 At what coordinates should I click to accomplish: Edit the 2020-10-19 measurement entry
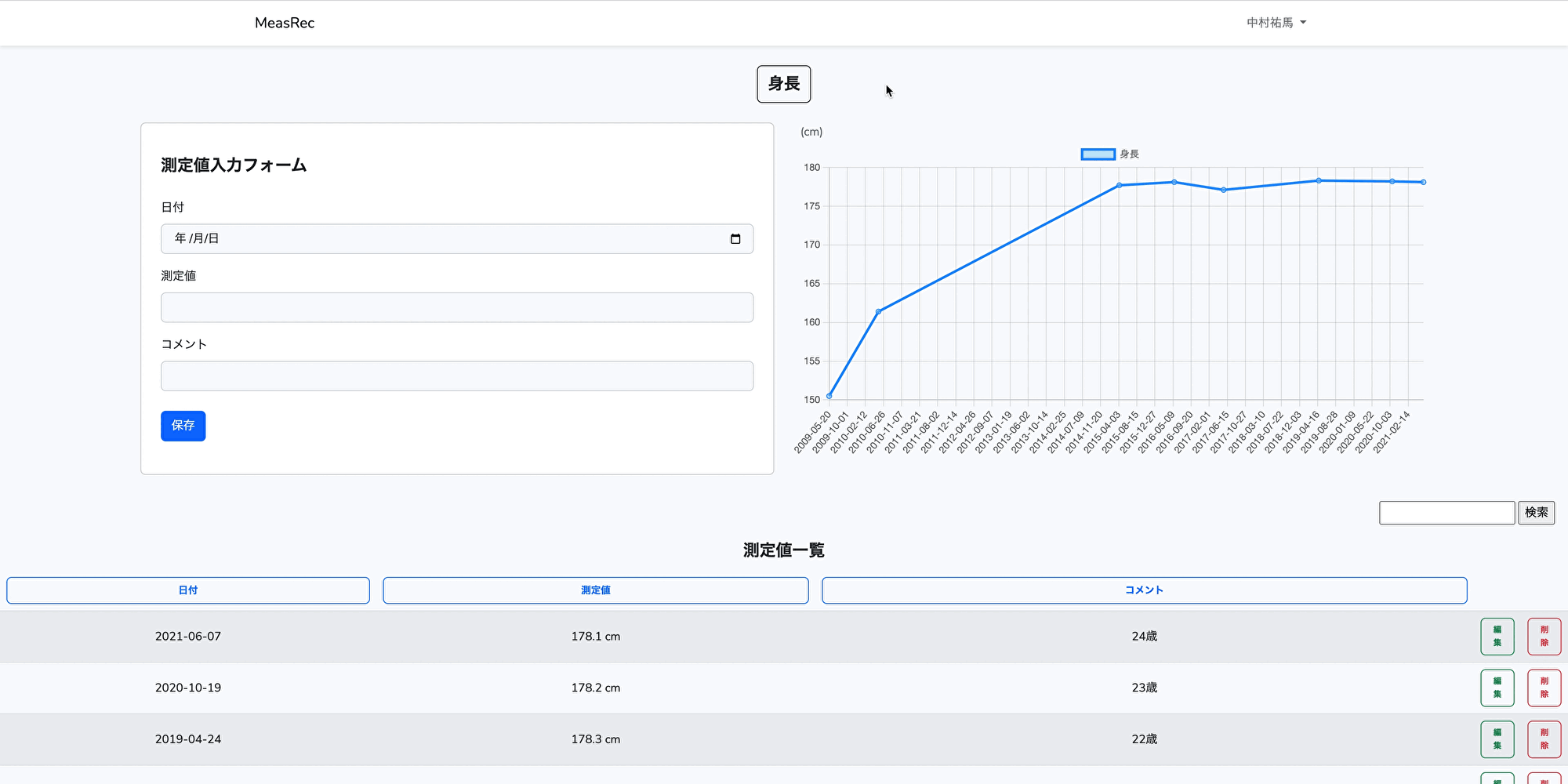click(x=1497, y=688)
